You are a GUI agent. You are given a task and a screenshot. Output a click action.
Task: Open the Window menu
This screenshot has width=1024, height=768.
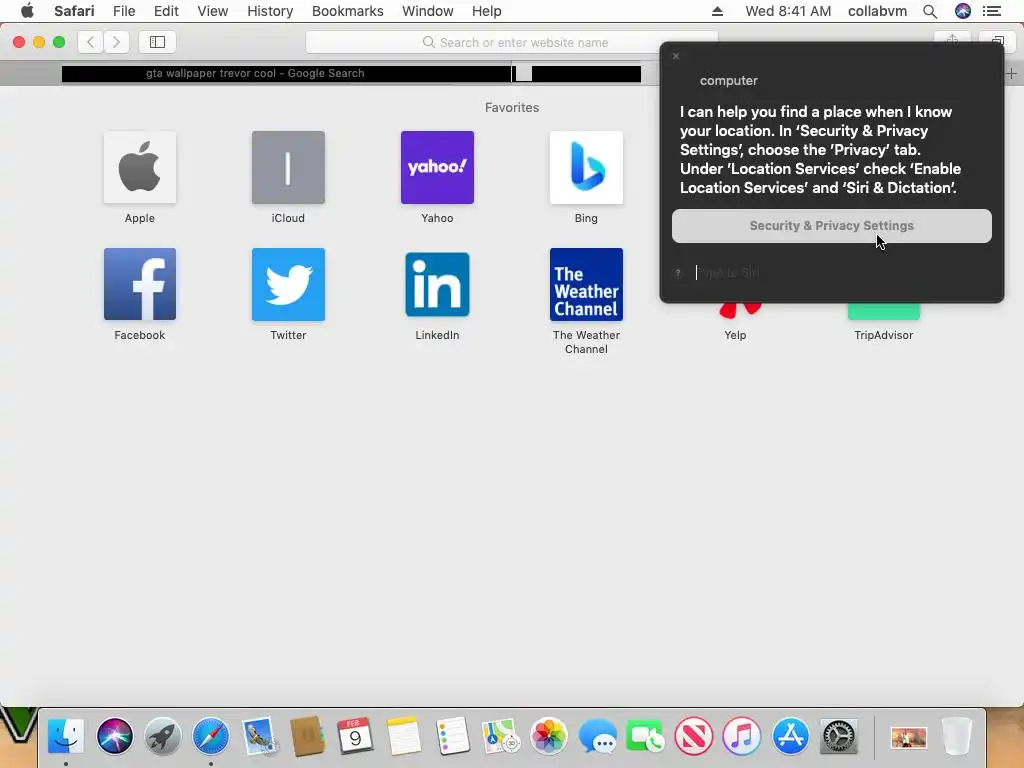[427, 11]
